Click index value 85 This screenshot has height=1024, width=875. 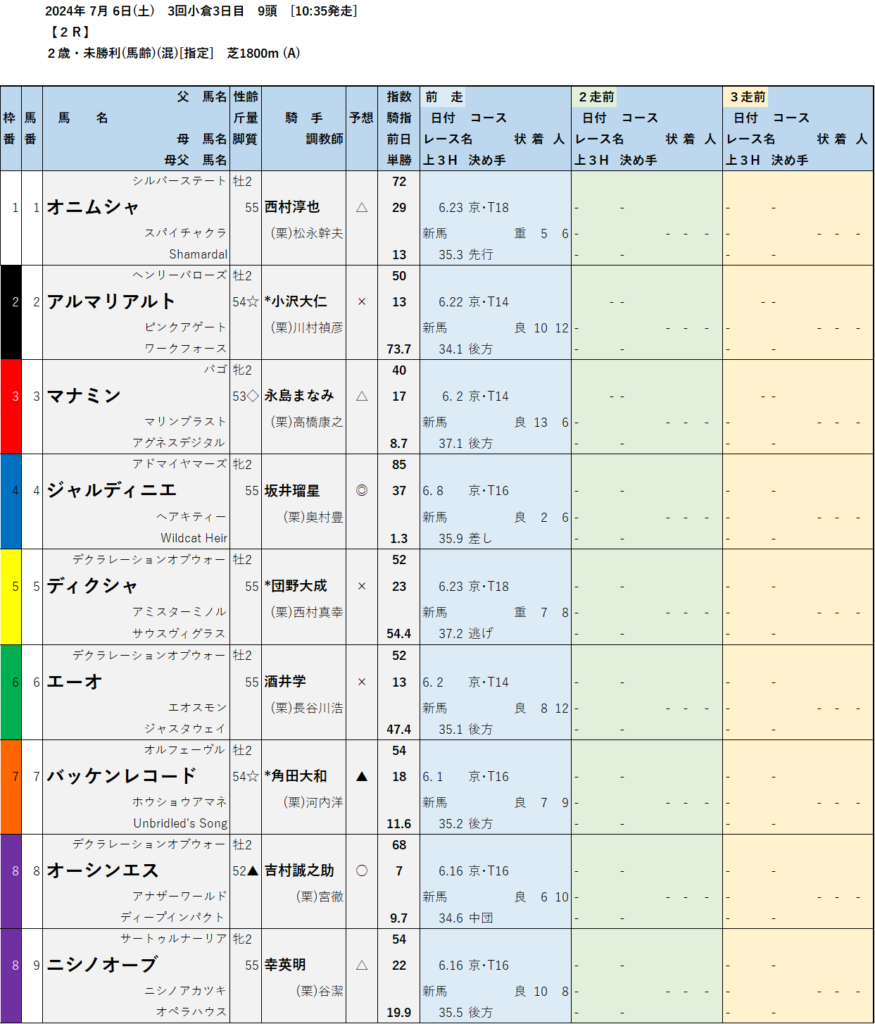[x=399, y=464]
